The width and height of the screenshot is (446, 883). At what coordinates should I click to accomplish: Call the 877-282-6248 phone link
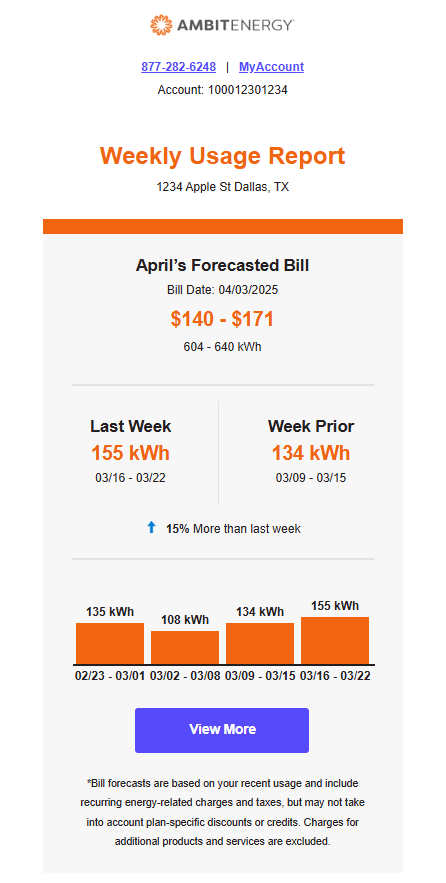(179, 67)
